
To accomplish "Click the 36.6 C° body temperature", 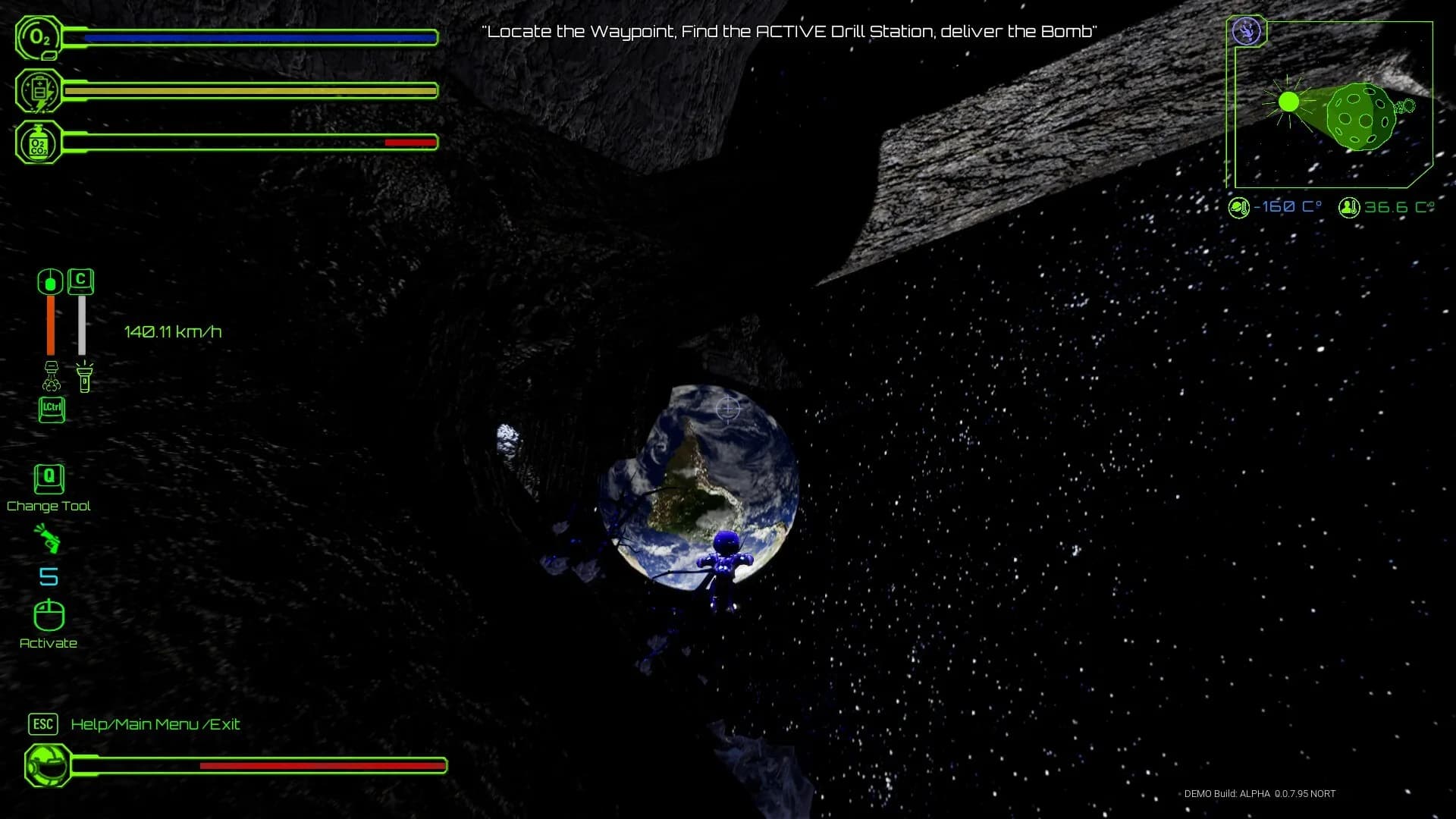I will [x=1400, y=207].
